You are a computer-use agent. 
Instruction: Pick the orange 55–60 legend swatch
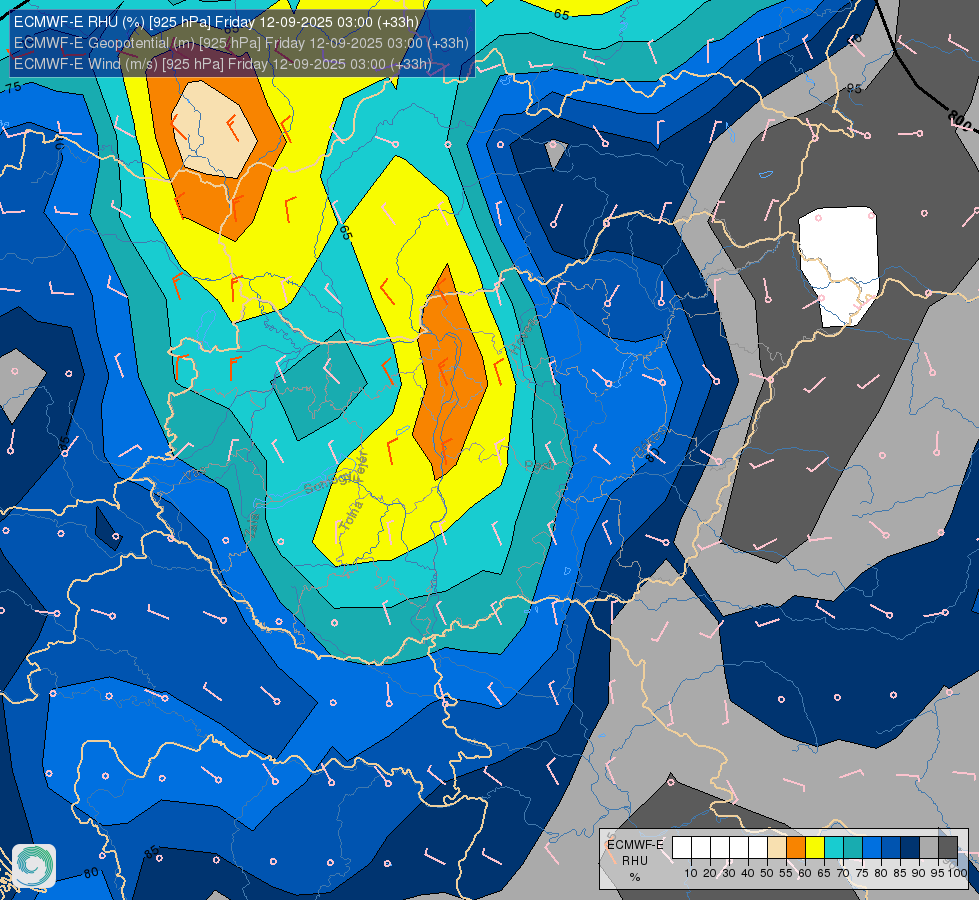796,848
